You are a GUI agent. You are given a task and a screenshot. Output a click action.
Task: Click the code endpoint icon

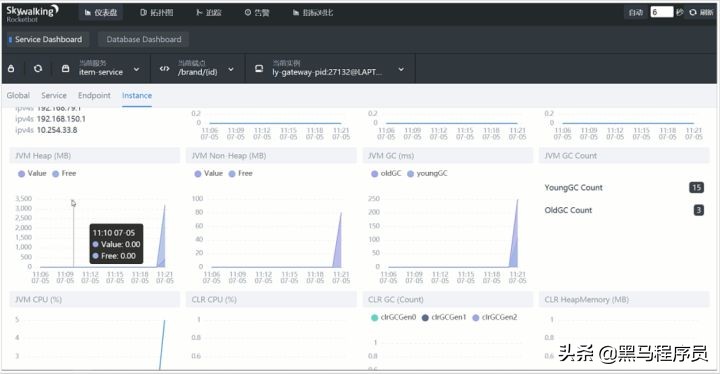[164, 68]
